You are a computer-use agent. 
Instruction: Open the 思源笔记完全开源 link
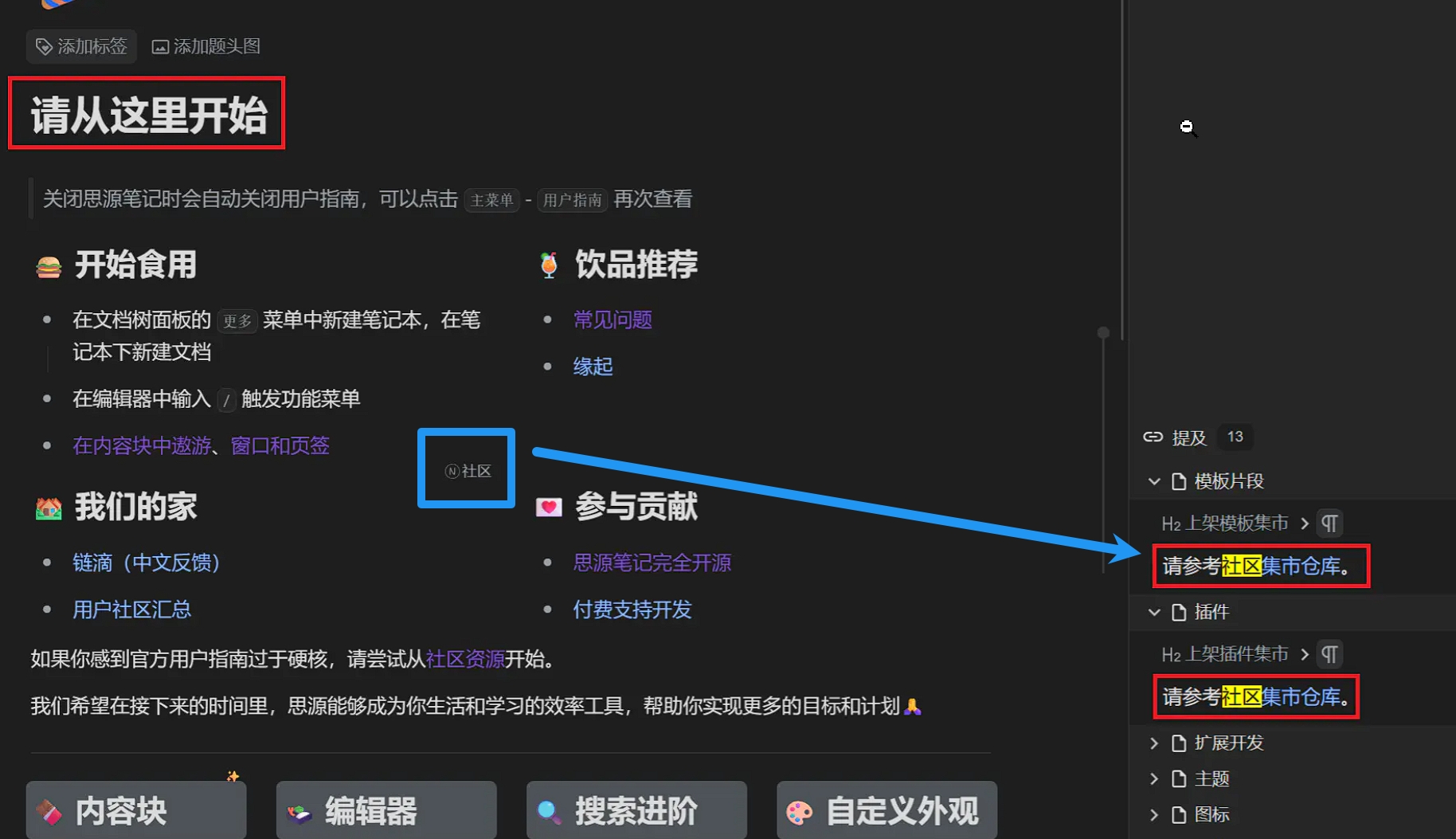pos(652,562)
